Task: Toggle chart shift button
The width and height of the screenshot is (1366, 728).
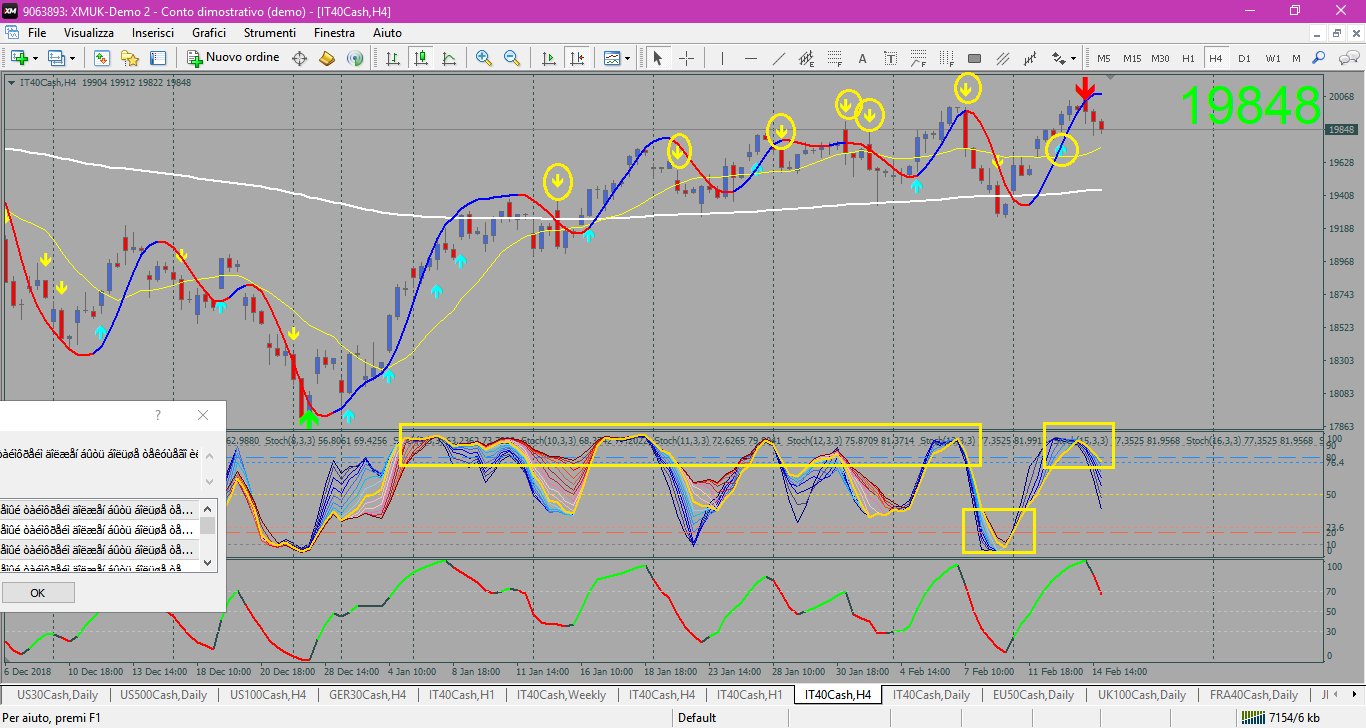Action: pyautogui.click(x=577, y=58)
